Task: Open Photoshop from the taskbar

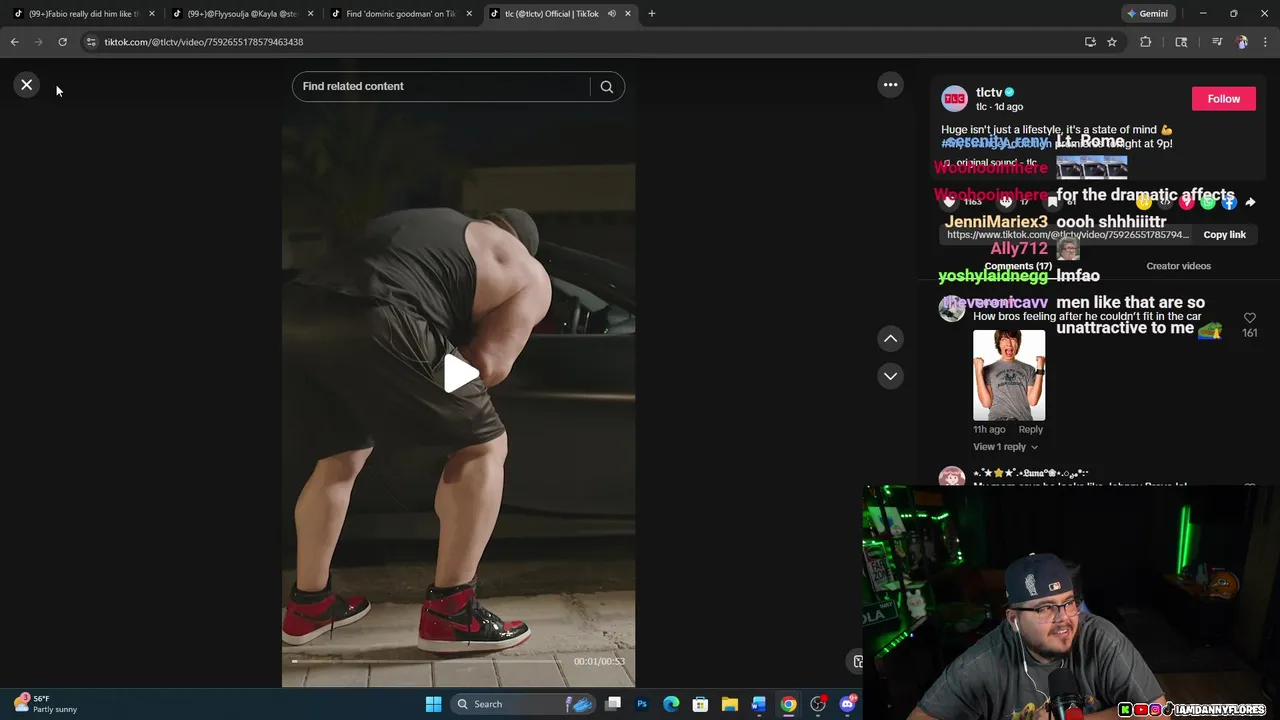Action: 642,704
